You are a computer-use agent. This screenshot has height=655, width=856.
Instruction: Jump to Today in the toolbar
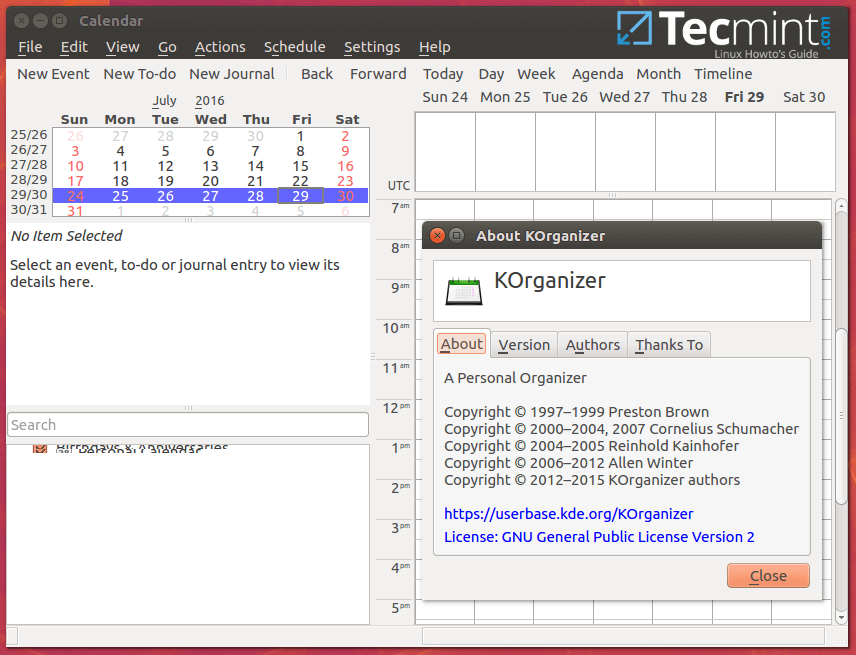443,74
